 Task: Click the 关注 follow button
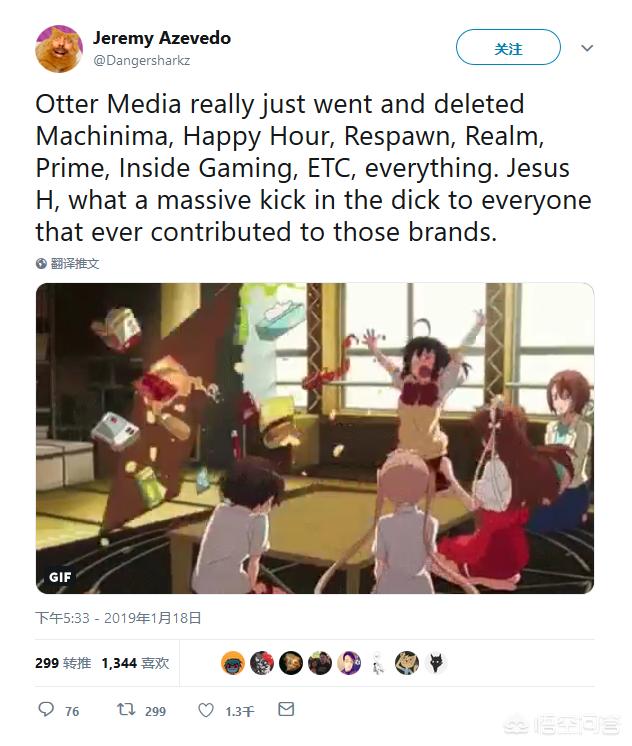coord(508,47)
